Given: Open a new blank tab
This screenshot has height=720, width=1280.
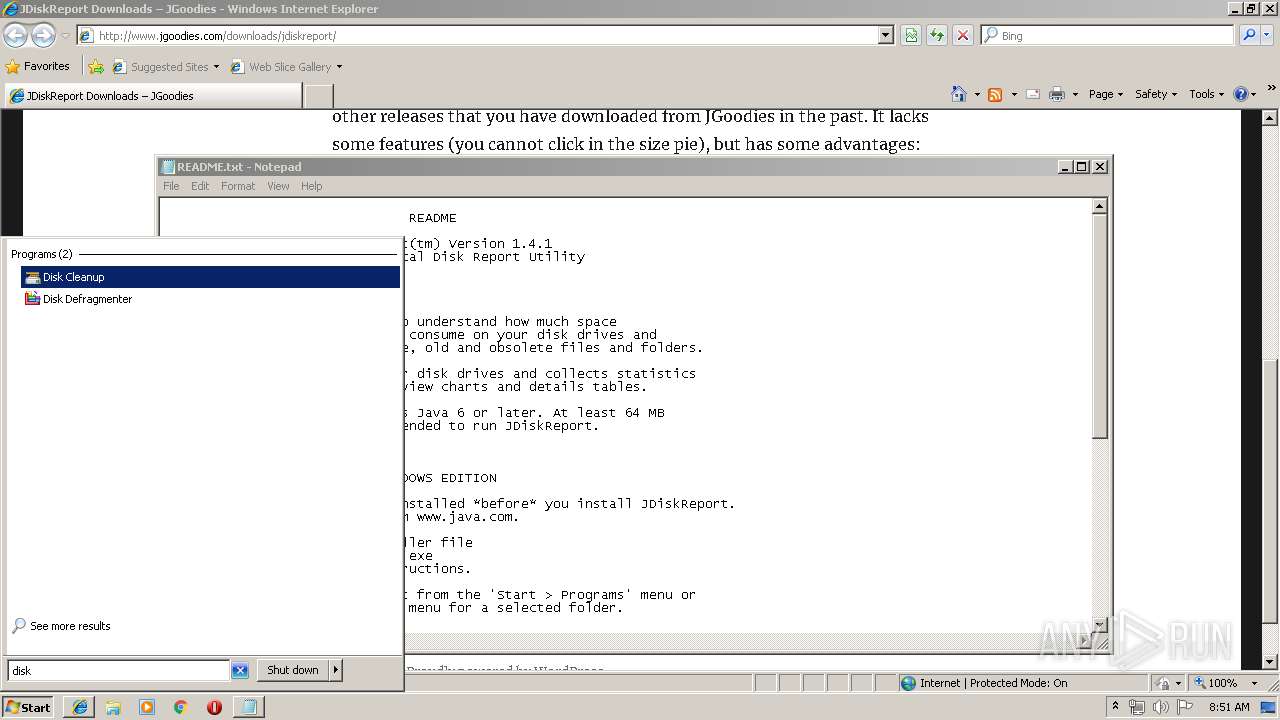Looking at the screenshot, I should tap(318, 96).
